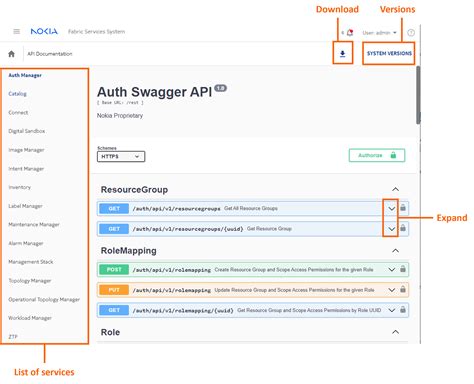
Task: Open Operational Topology Manager service
Action: [44, 299]
